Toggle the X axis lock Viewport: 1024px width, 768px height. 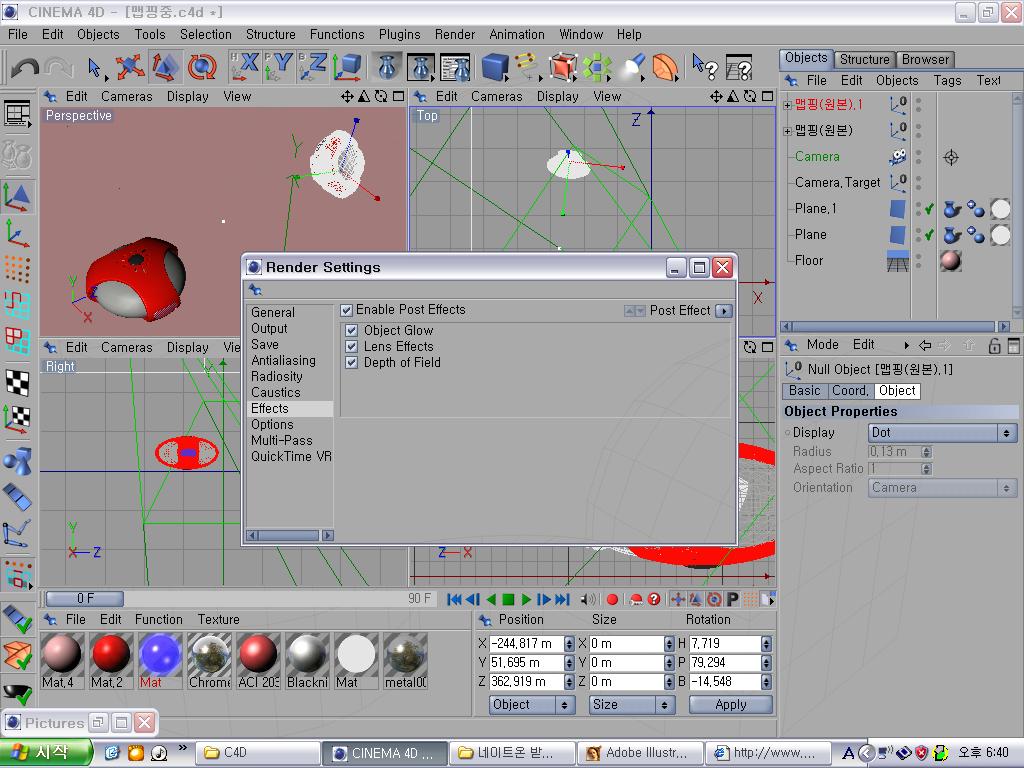[245, 67]
